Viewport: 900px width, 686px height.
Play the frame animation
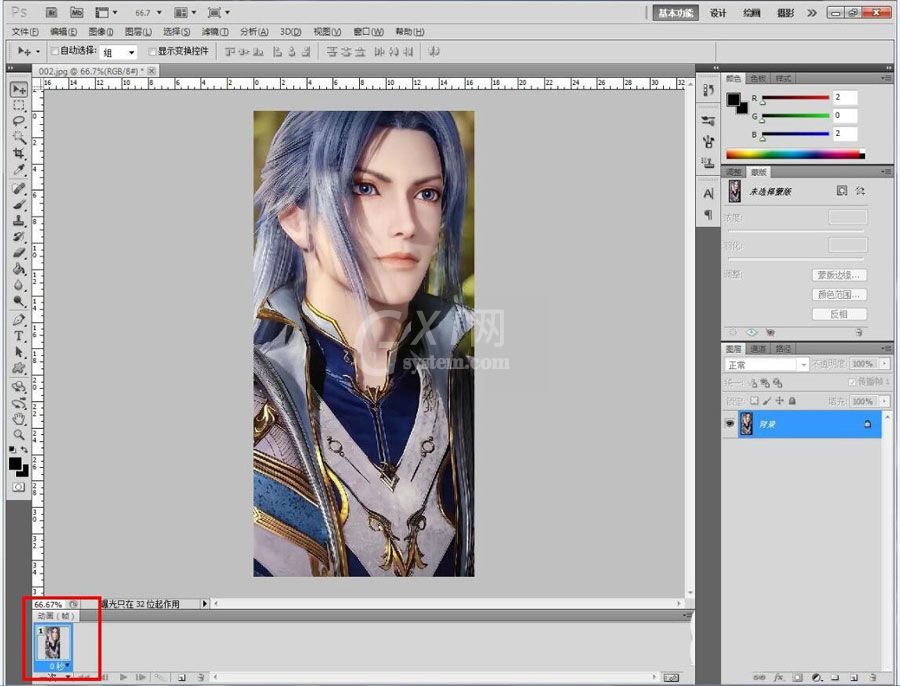[x=123, y=677]
